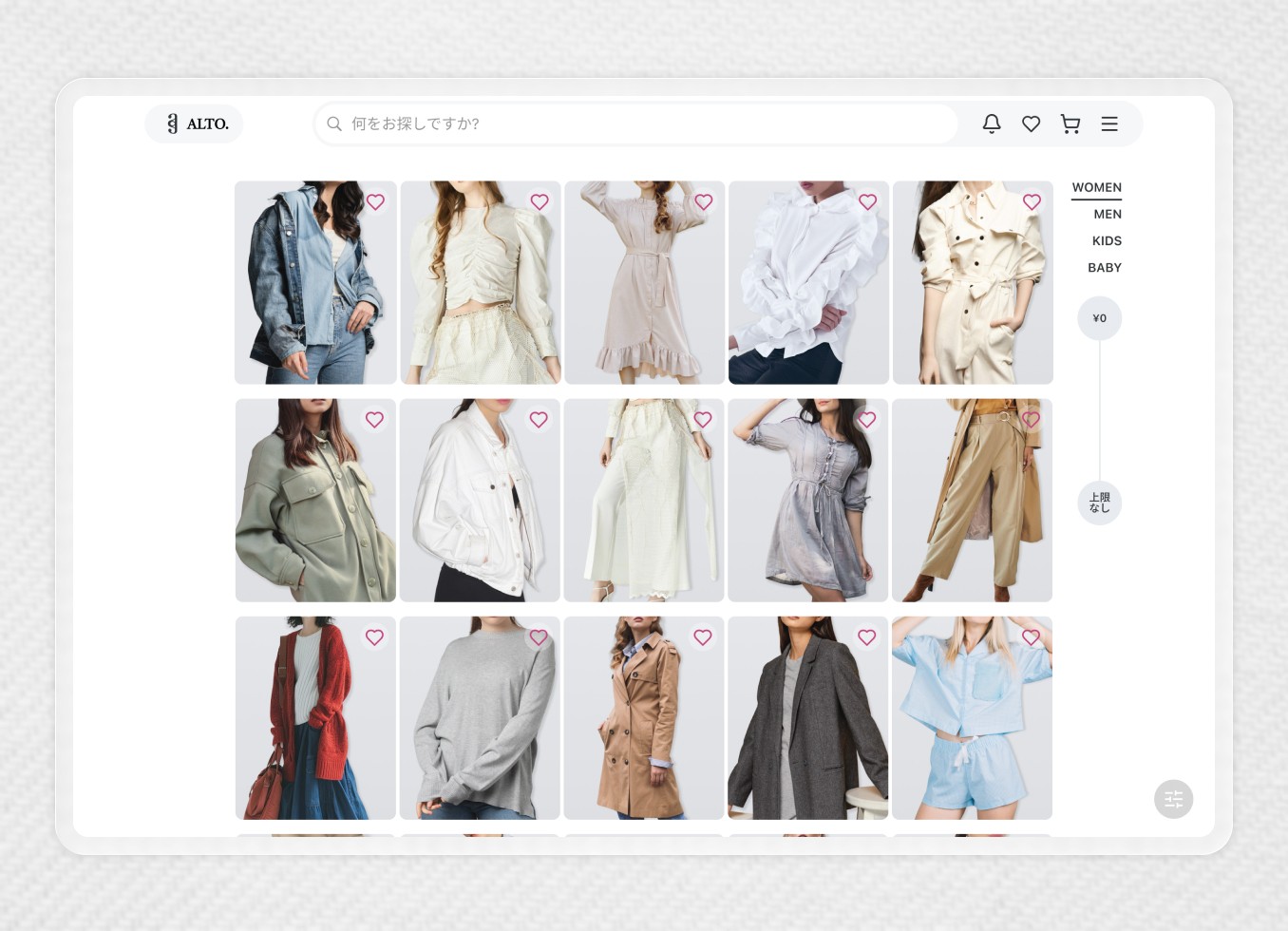
Task: Favorite the cream belted jumpsuit
Action: 1032,202
